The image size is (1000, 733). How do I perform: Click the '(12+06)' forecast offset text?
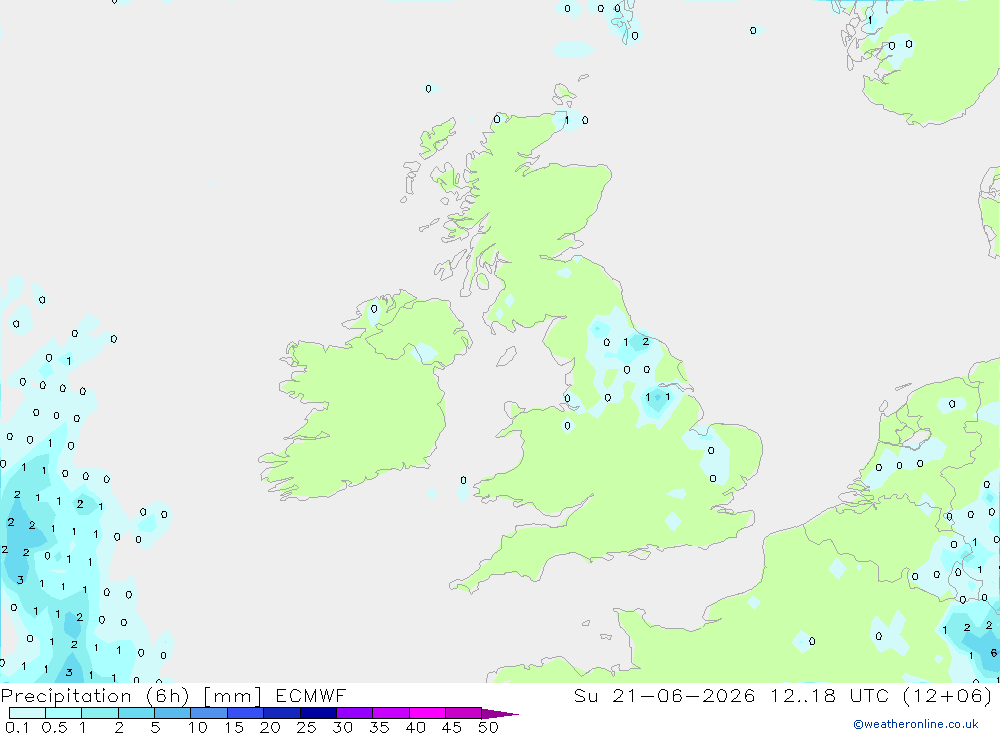click(x=948, y=695)
